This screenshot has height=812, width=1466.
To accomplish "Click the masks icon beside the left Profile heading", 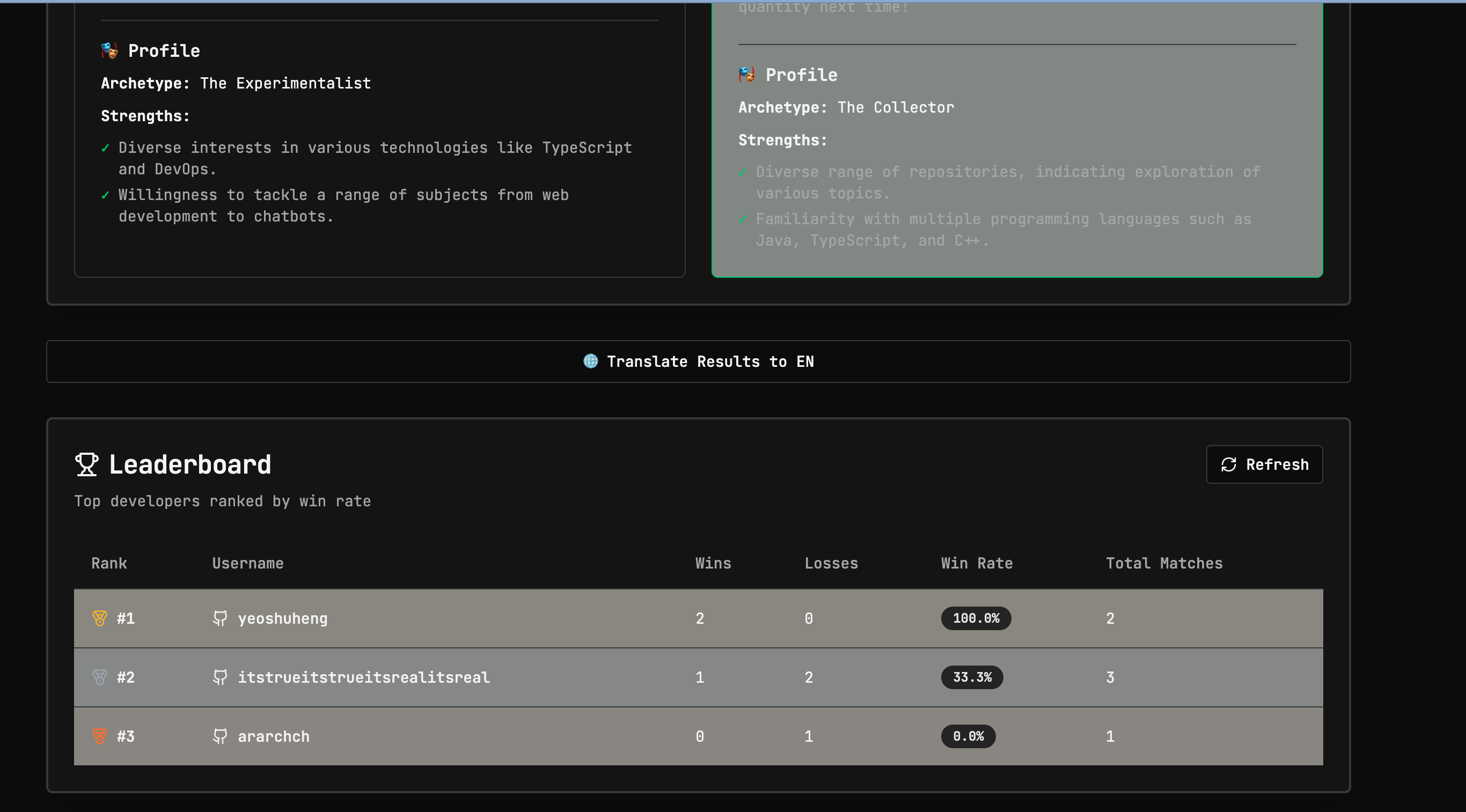I will tap(109, 50).
